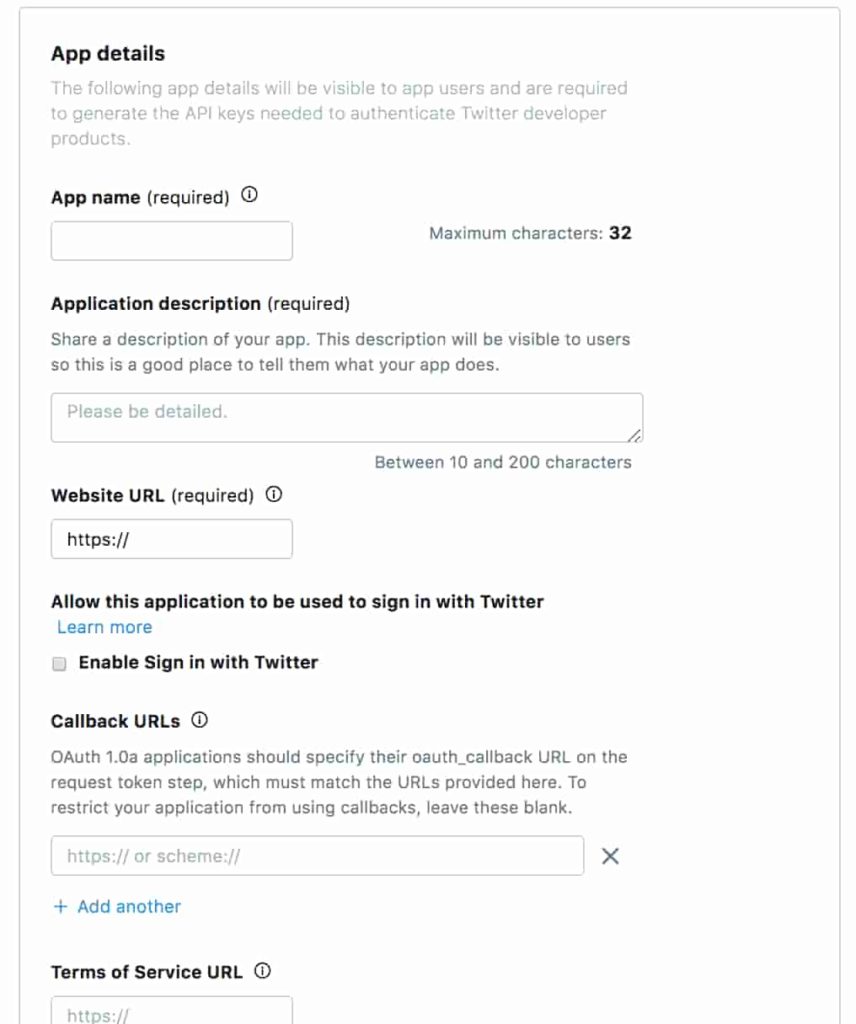Click the Callback URLs heading label
This screenshot has height=1024, width=856.
(115, 721)
